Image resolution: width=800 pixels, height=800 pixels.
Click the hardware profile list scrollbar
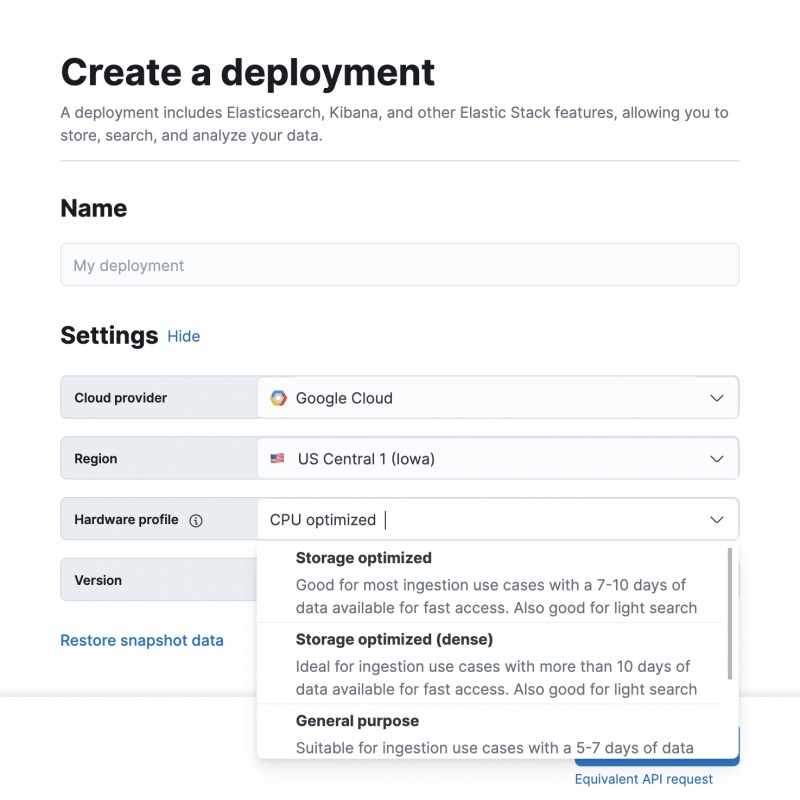pos(730,612)
